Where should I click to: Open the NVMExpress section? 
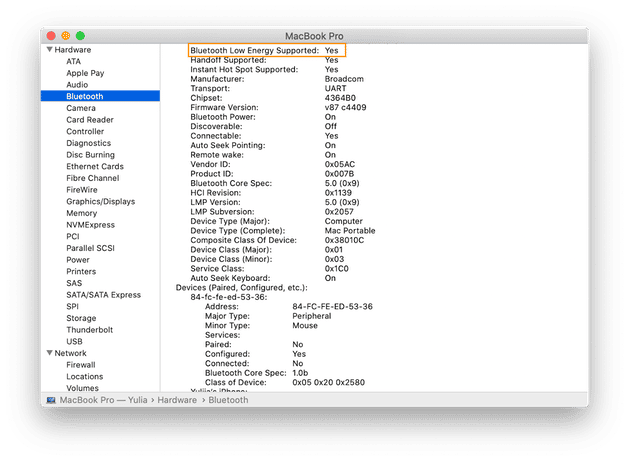90,224
